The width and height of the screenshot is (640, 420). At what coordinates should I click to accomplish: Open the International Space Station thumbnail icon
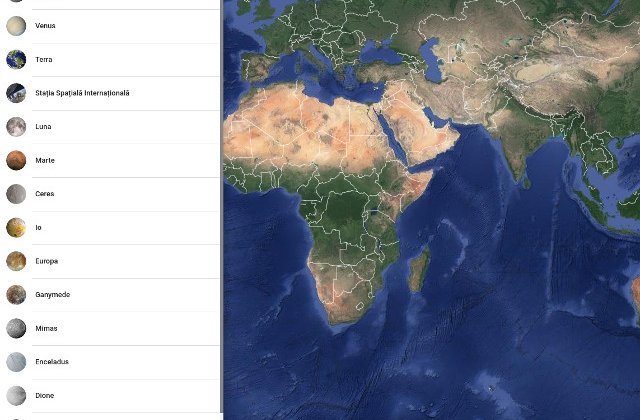16,93
